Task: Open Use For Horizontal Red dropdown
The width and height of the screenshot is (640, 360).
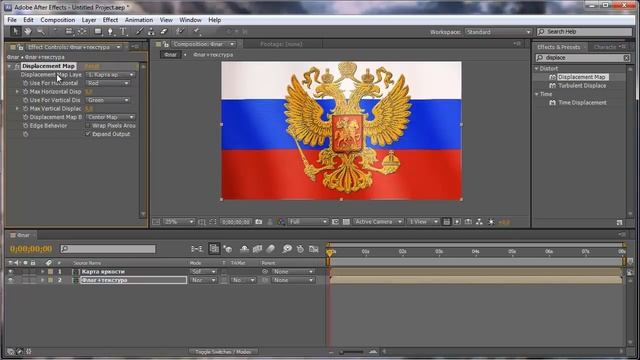Action: pos(108,83)
